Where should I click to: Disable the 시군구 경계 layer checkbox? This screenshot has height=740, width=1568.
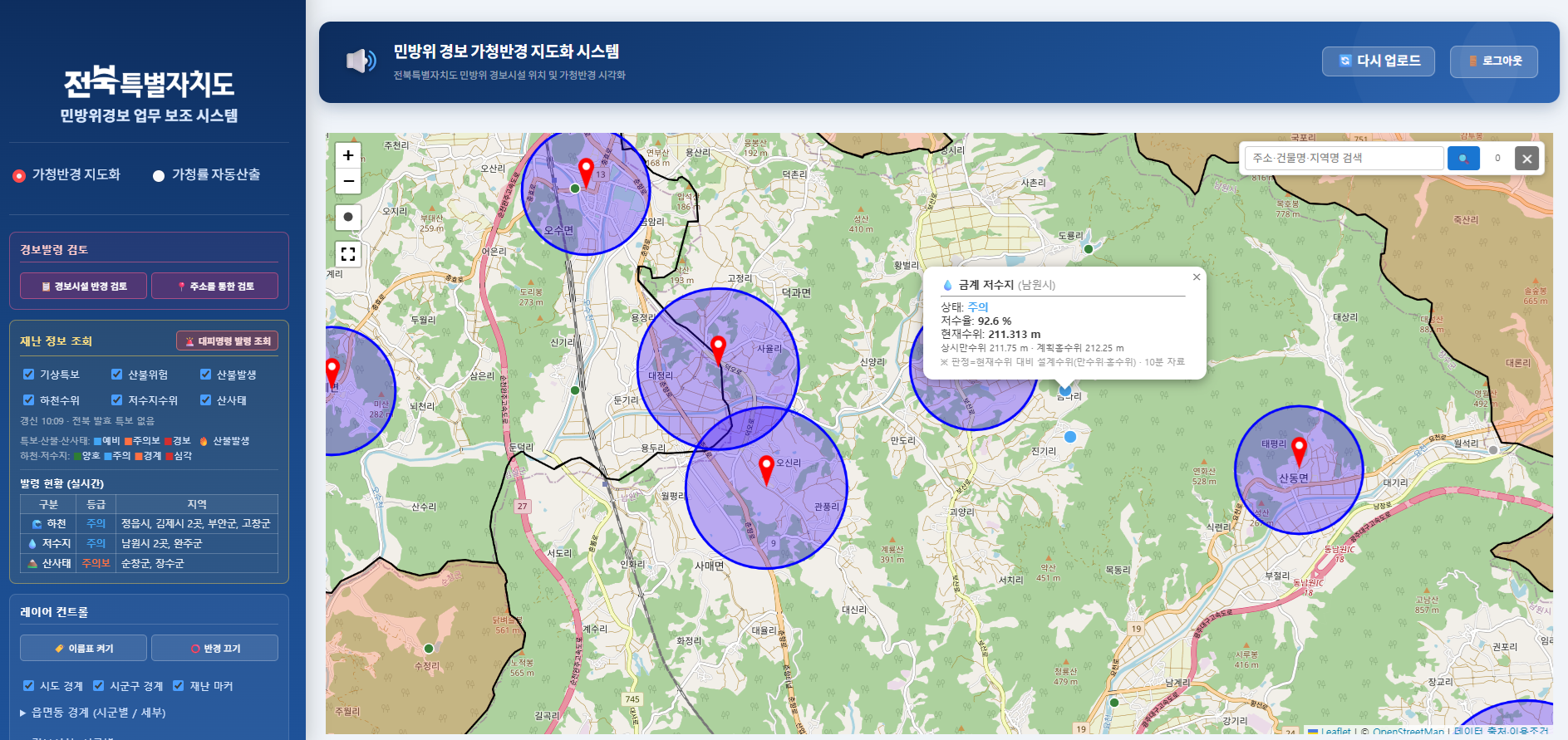[x=99, y=686]
